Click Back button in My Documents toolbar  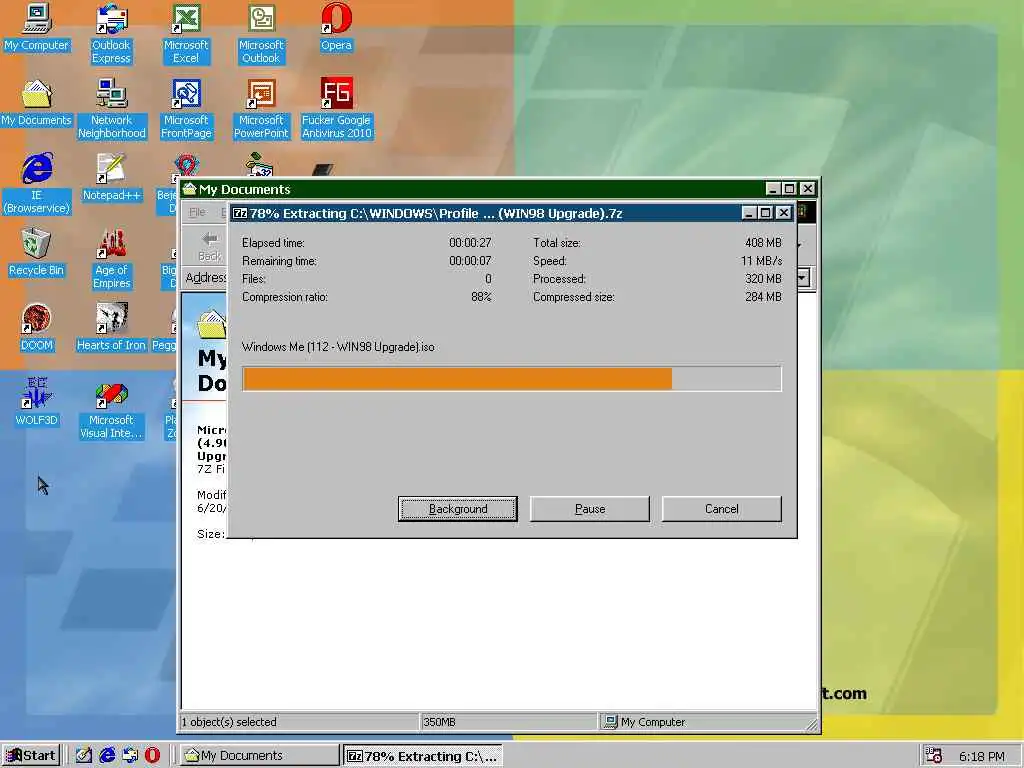tap(210, 246)
